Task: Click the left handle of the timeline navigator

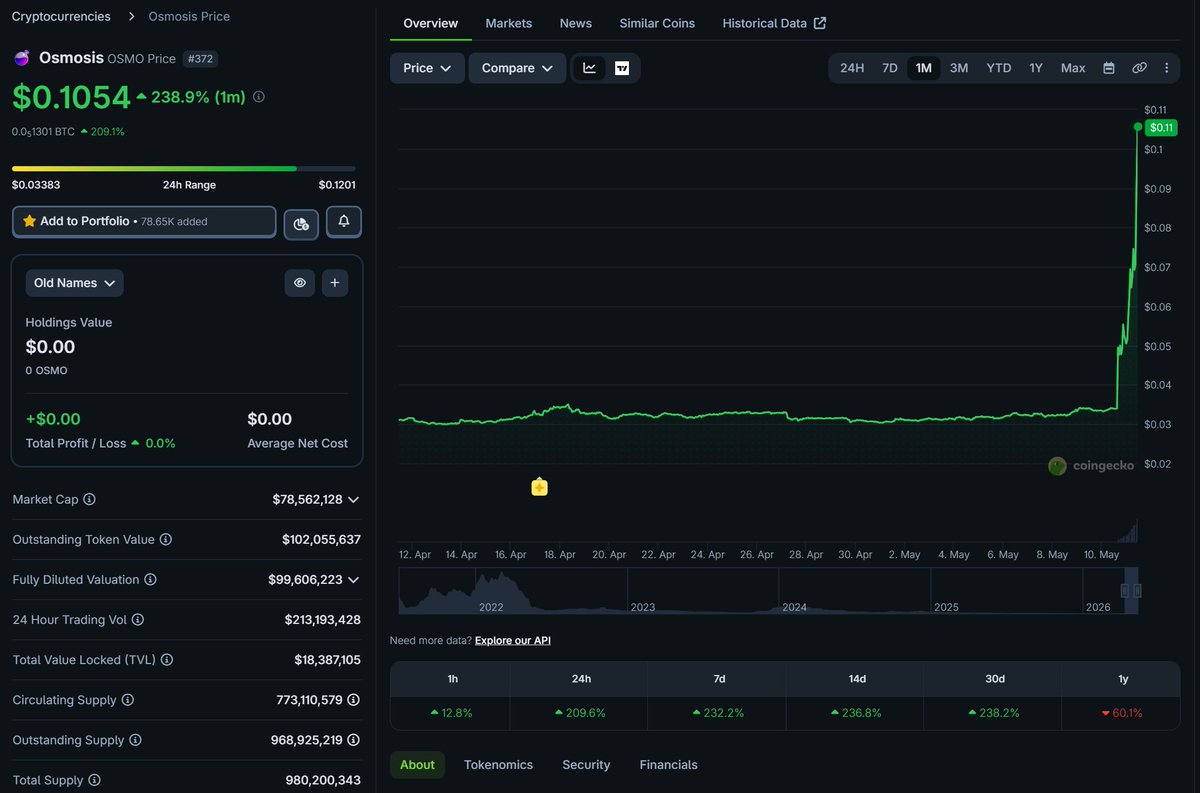Action: point(1124,591)
